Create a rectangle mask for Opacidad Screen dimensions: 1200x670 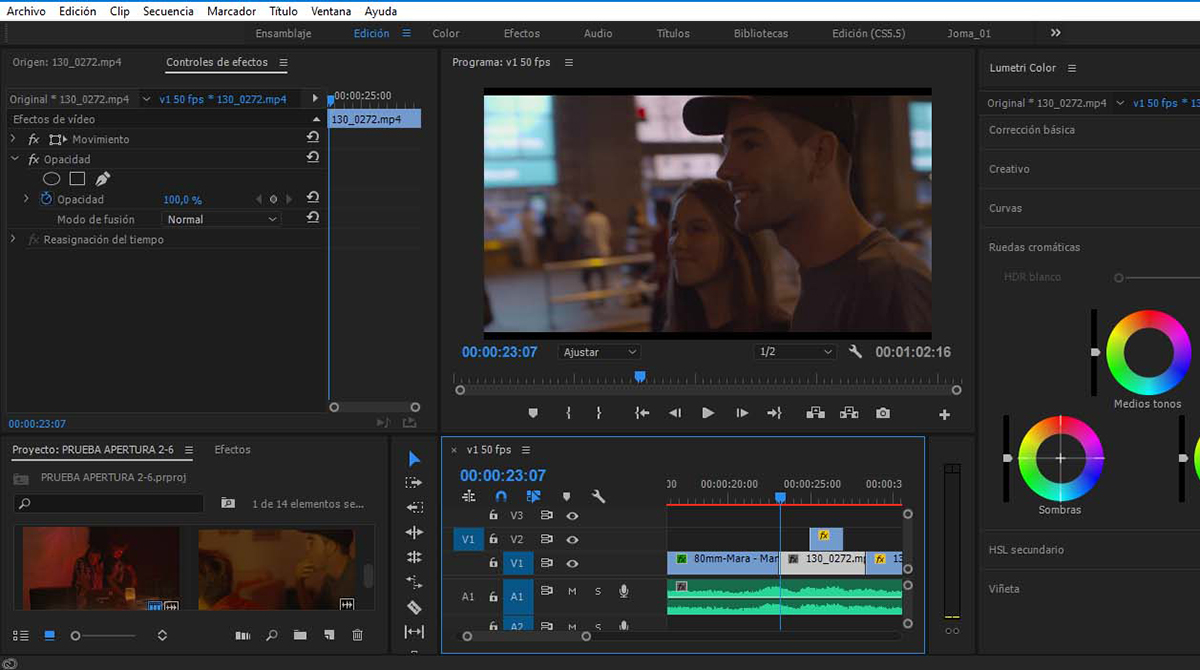click(x=77, y=179)
